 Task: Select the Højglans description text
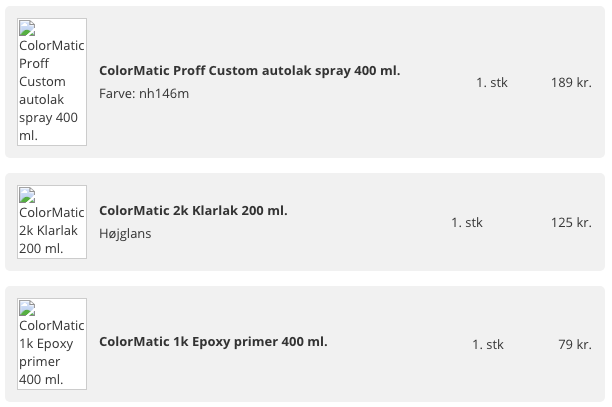click(x=125, y=234)
